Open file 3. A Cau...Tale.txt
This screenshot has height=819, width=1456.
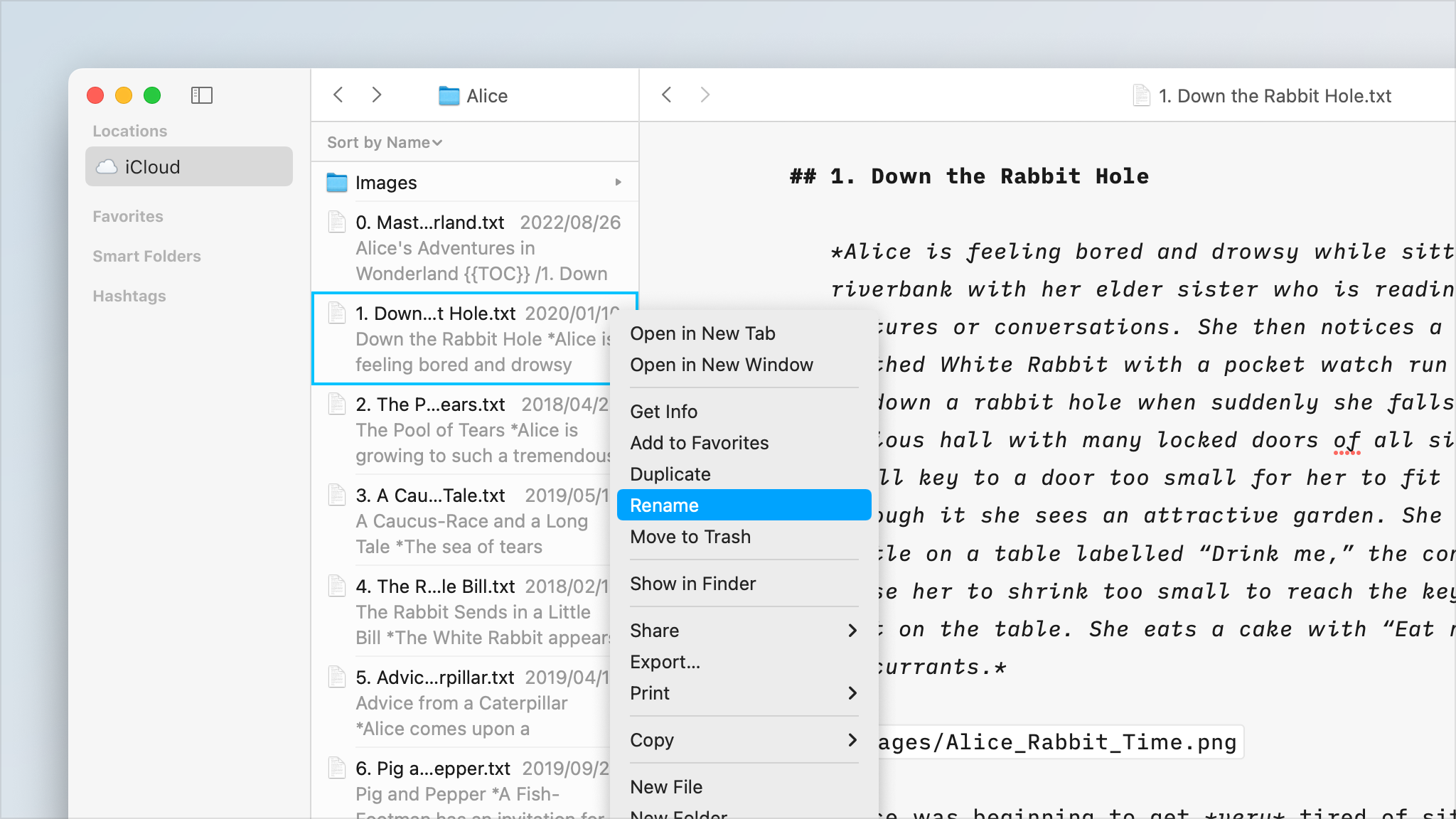461,520
